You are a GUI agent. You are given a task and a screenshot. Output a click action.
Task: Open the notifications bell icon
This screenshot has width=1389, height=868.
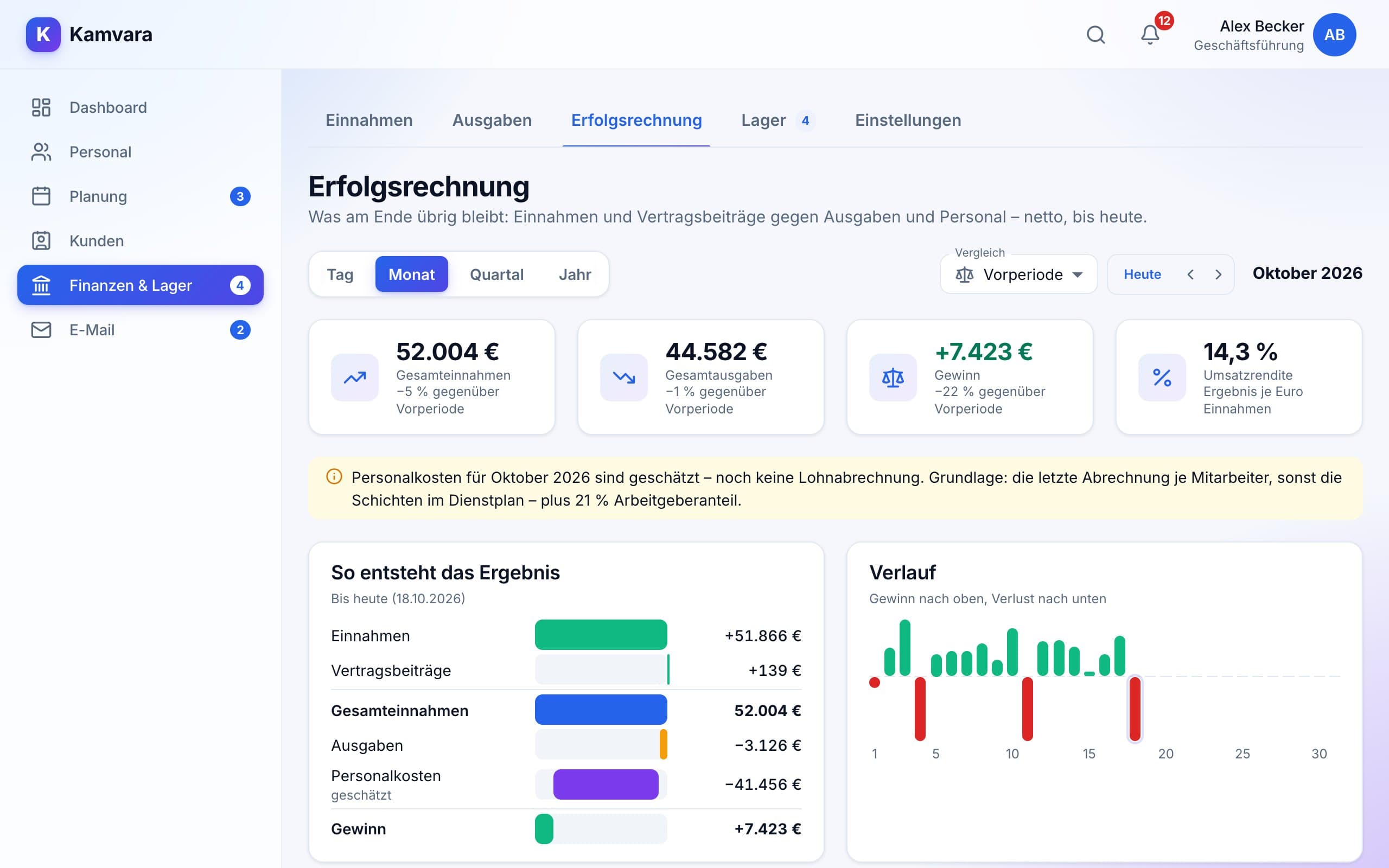click(x=1150, y=34)
